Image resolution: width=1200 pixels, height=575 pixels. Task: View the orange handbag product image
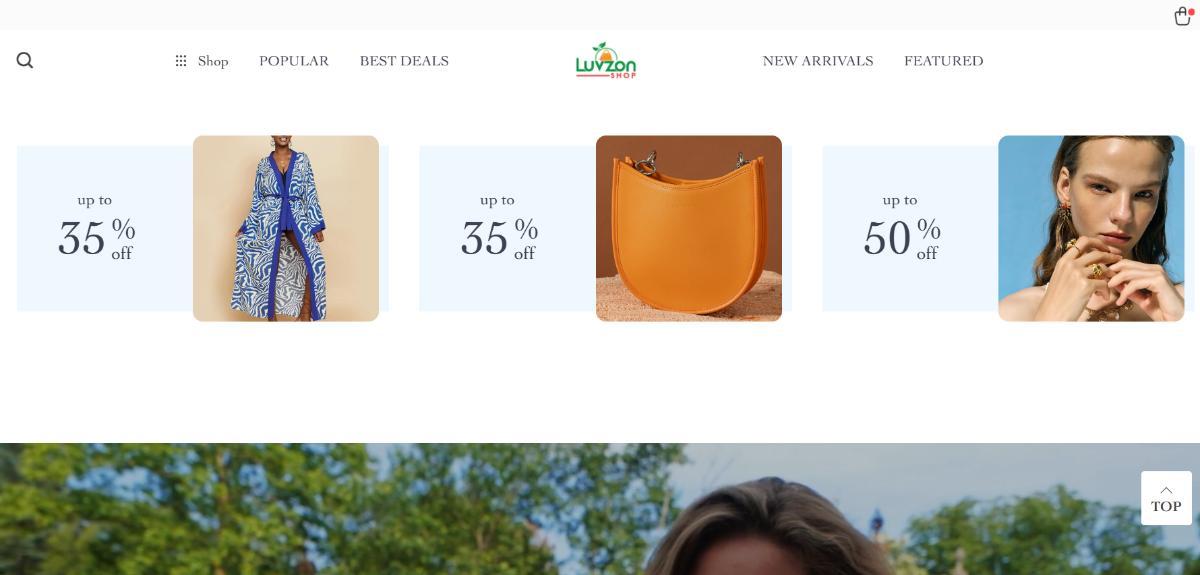click(x=689, y=228)
